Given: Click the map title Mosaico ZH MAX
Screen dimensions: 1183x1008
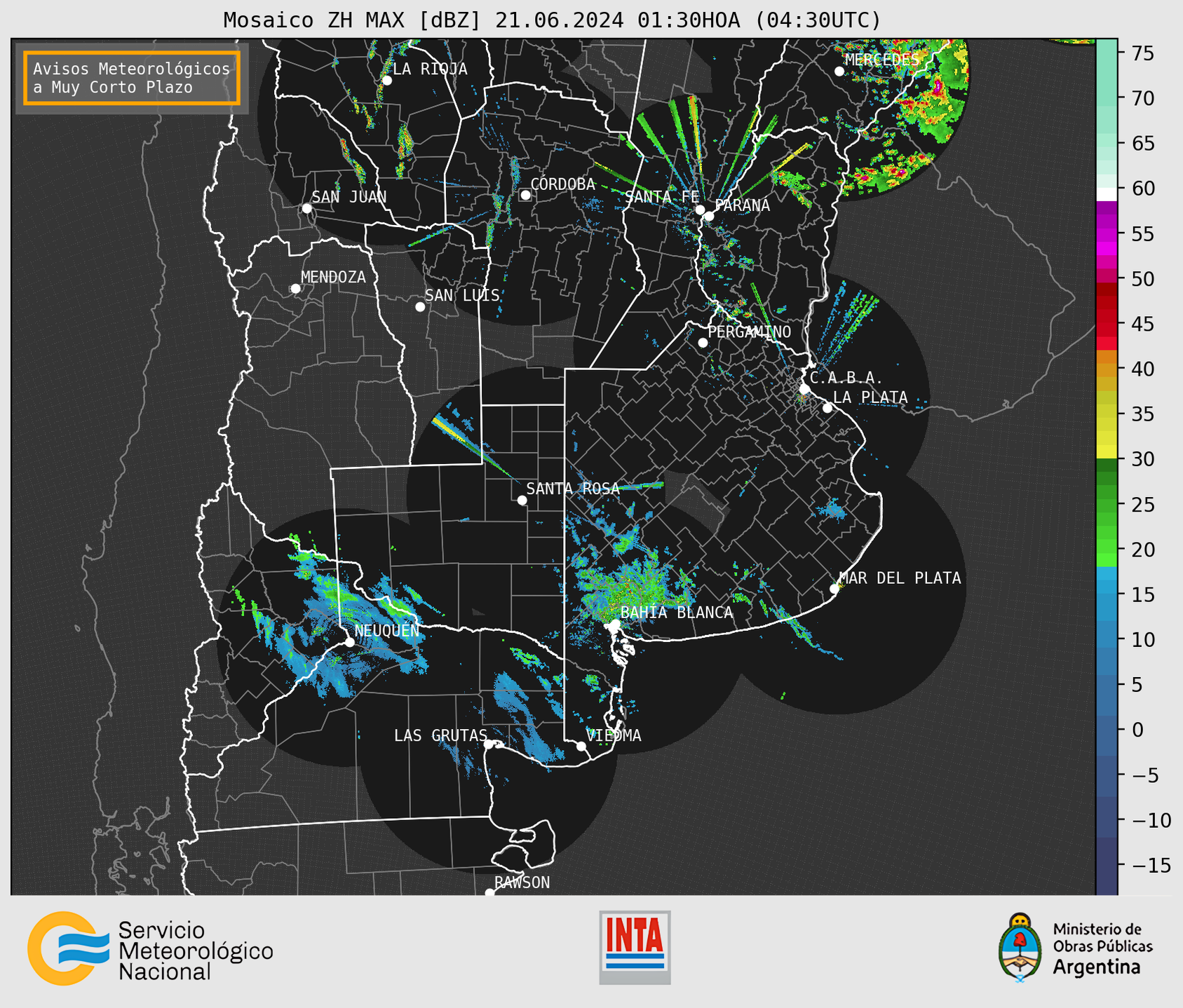Looking at the screenshot, I should tap(552, 20).
